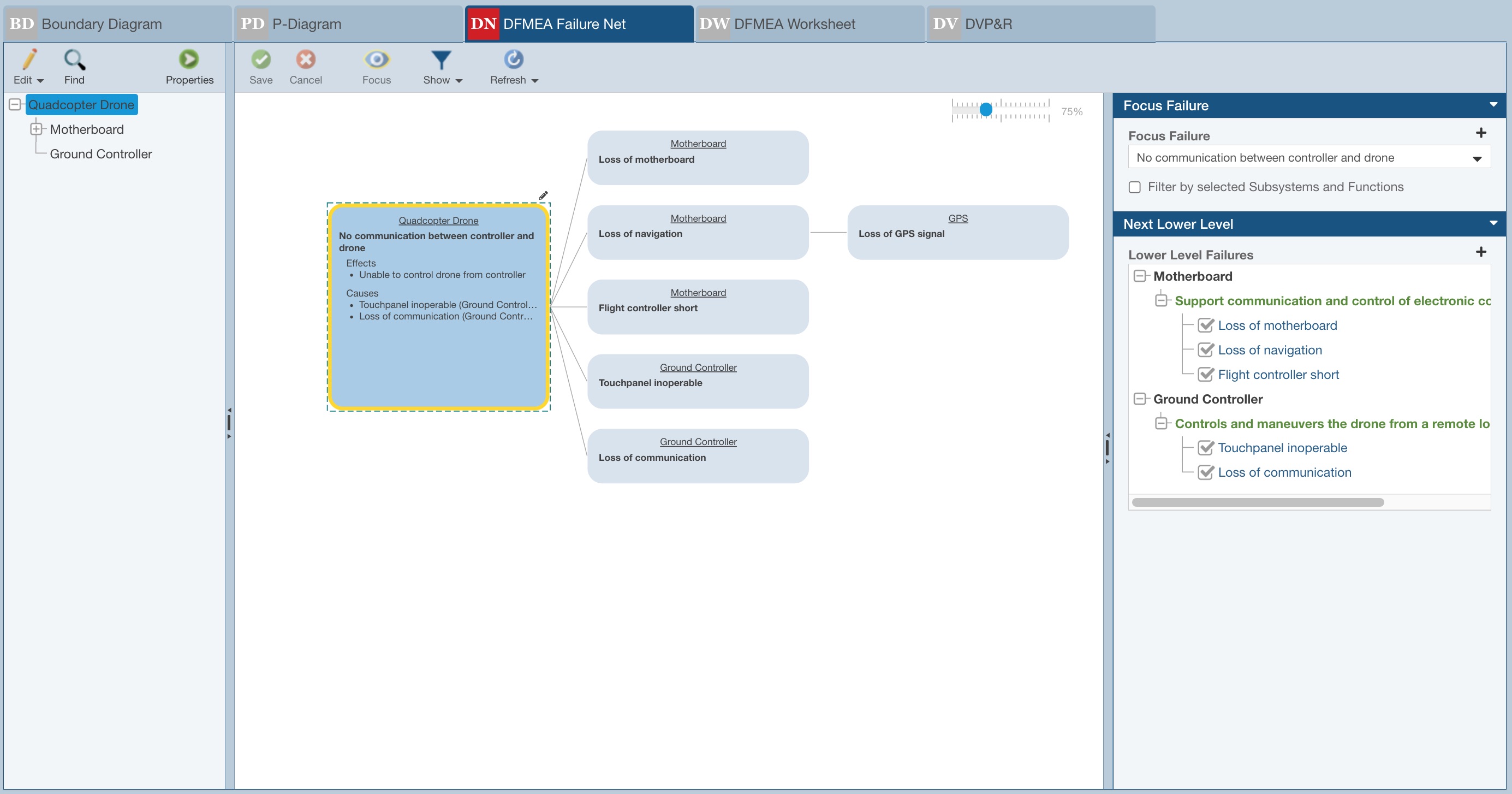Click the Save icon in the toolbar
This screenshot has width=1512, height=794.
[x=261, y=60]
